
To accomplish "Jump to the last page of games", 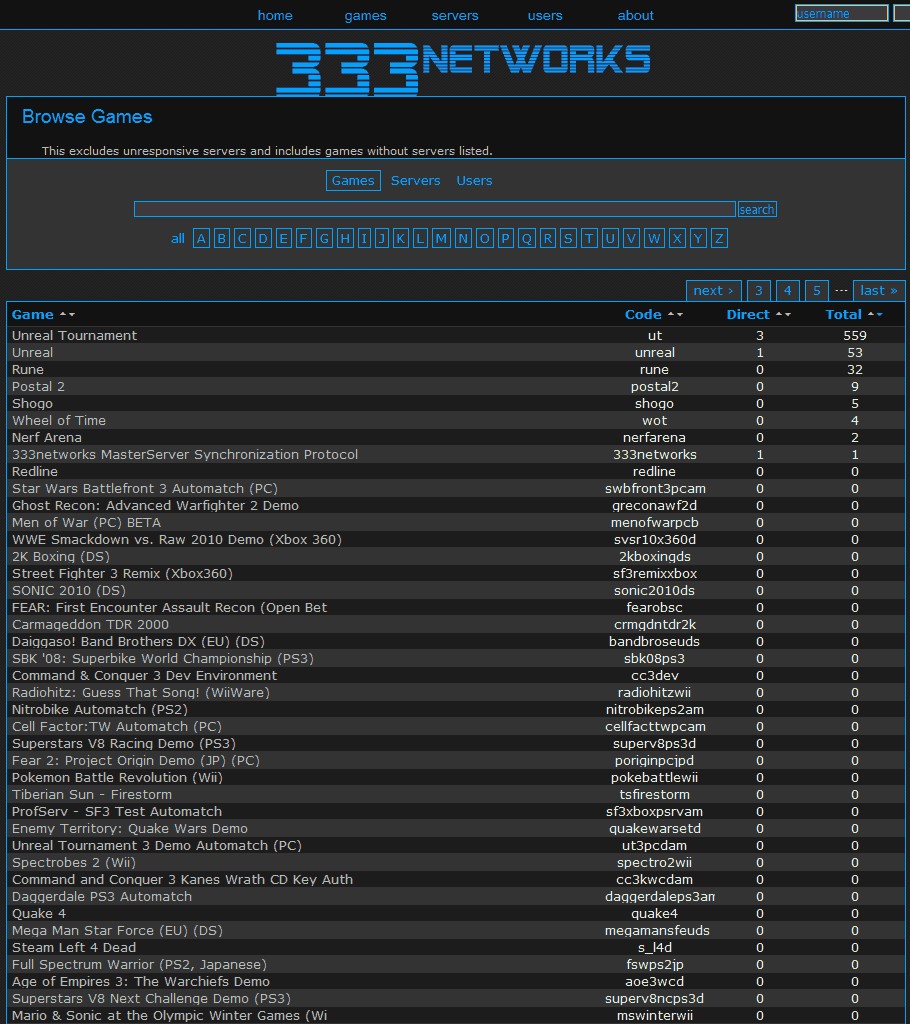I will coord(878,290).
